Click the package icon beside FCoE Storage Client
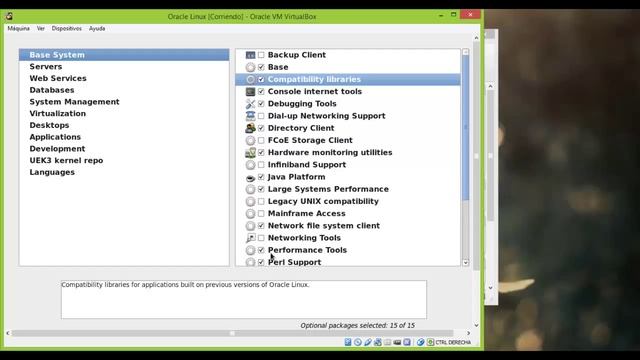 250,140
